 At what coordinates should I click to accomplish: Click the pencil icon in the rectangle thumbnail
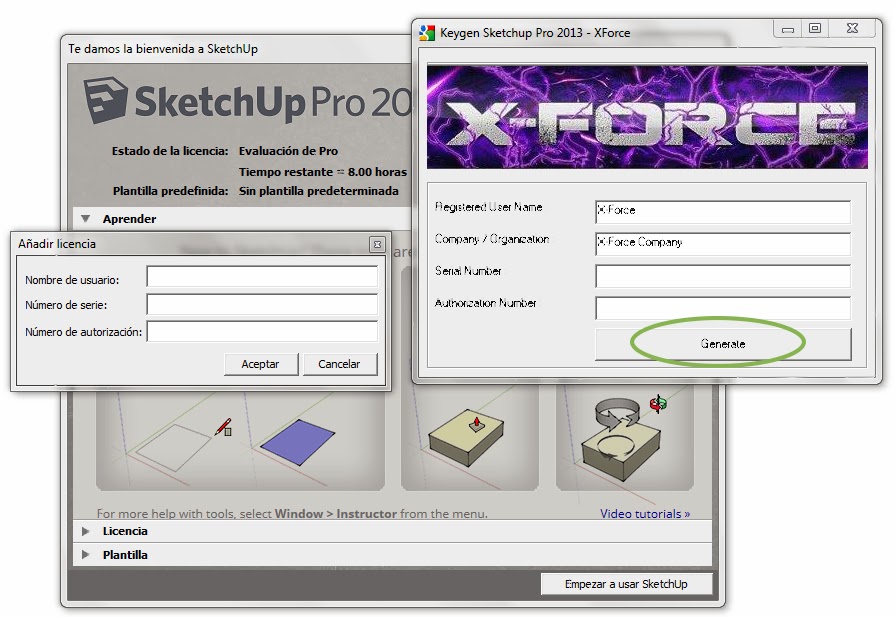point(224,427)
